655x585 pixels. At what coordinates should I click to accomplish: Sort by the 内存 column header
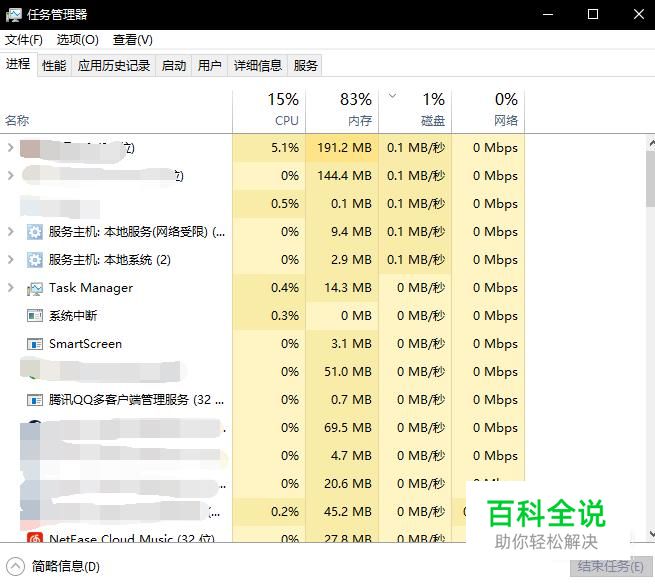point(342,111)
